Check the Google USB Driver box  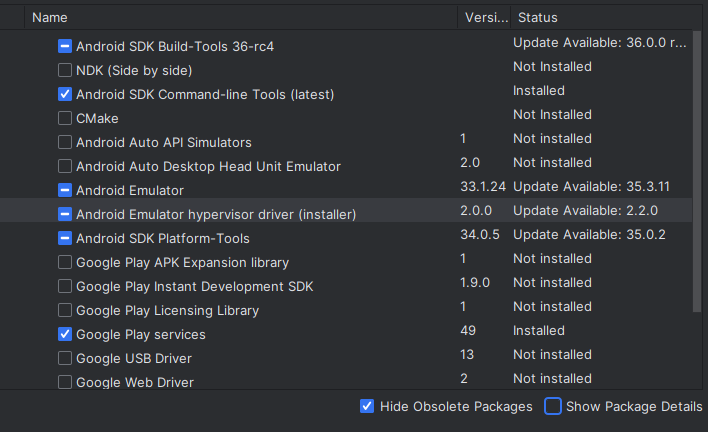pos(65,358)
